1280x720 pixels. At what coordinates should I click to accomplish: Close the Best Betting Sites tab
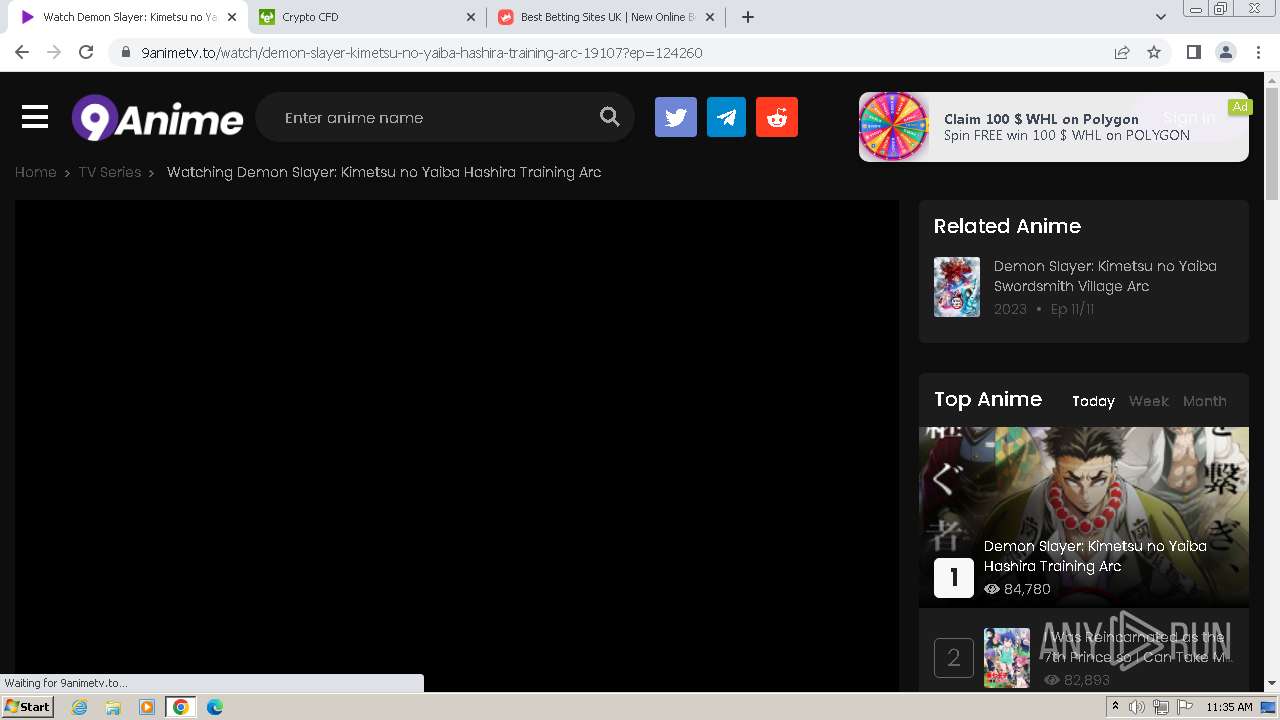710,17
